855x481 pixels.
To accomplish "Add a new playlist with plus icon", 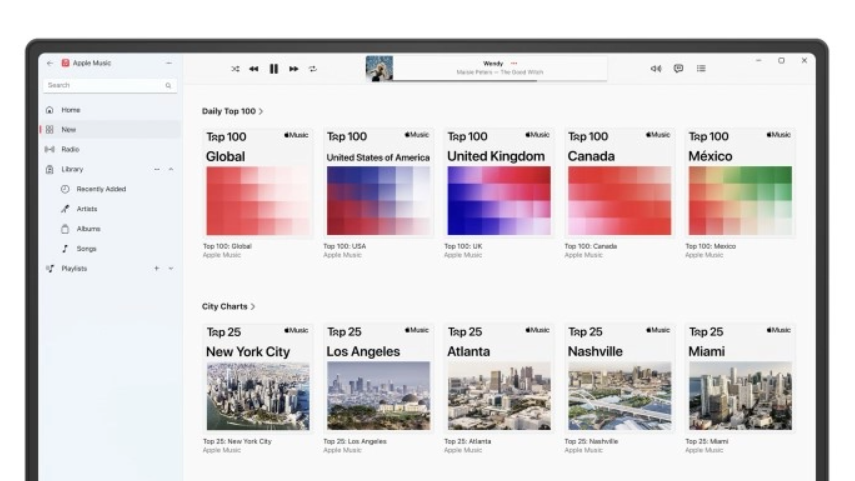I will coord(156,268).
